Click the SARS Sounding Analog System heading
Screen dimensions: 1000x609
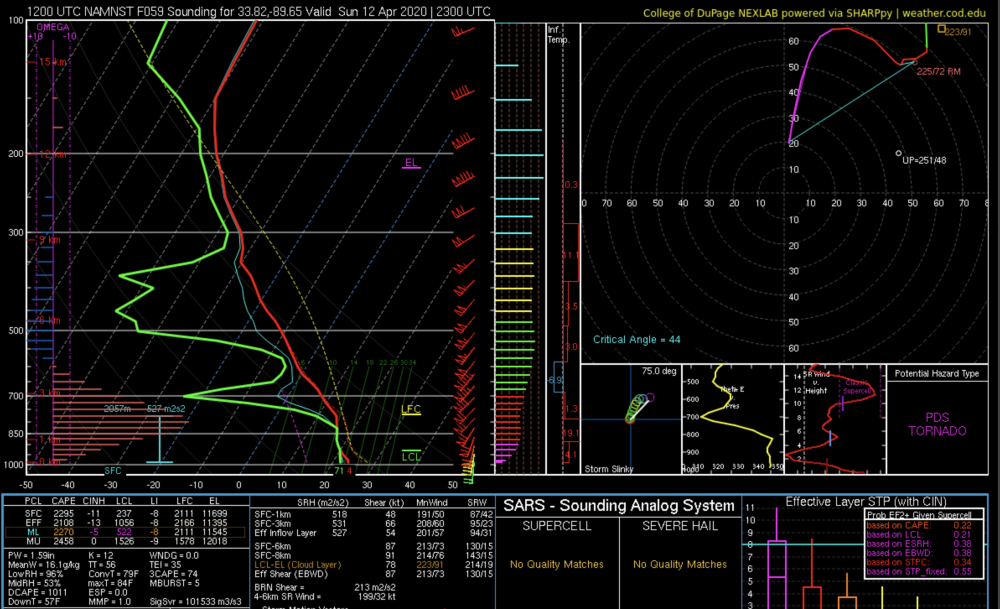point(618,505)
